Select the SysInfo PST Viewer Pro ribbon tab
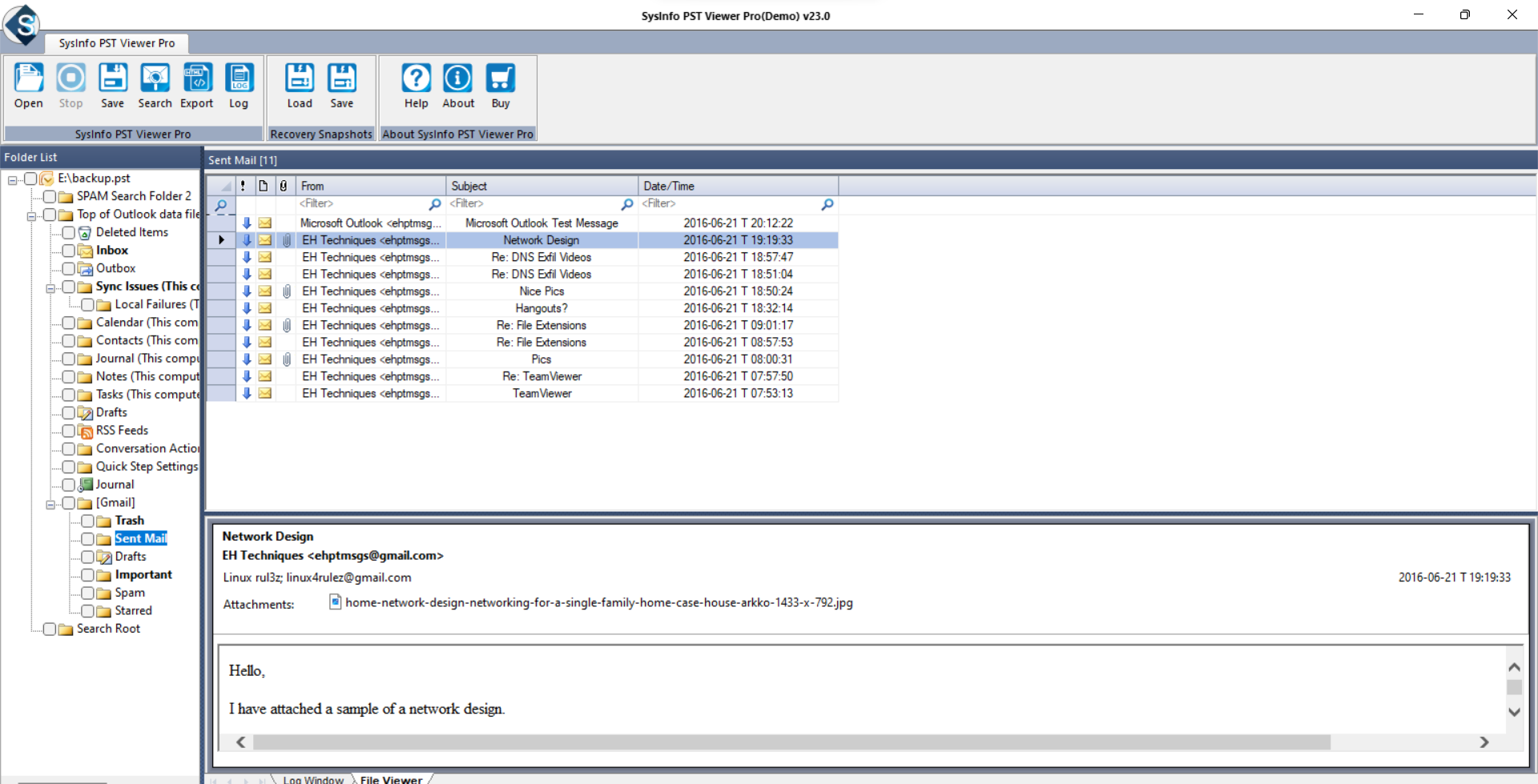Image resolution: width=1538 pixels, height=784 pixels. tap(117, 43)
